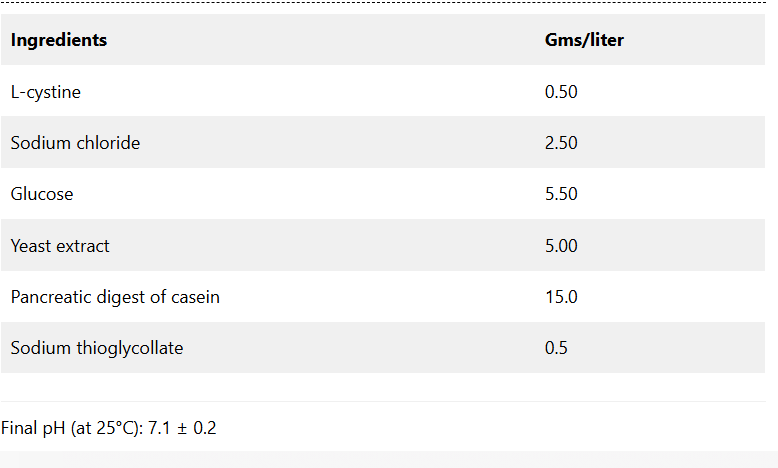Viewport: 778px width, 468px height.
Task: Click the casein digest value 15.0
Action: [x=561, y=297]
